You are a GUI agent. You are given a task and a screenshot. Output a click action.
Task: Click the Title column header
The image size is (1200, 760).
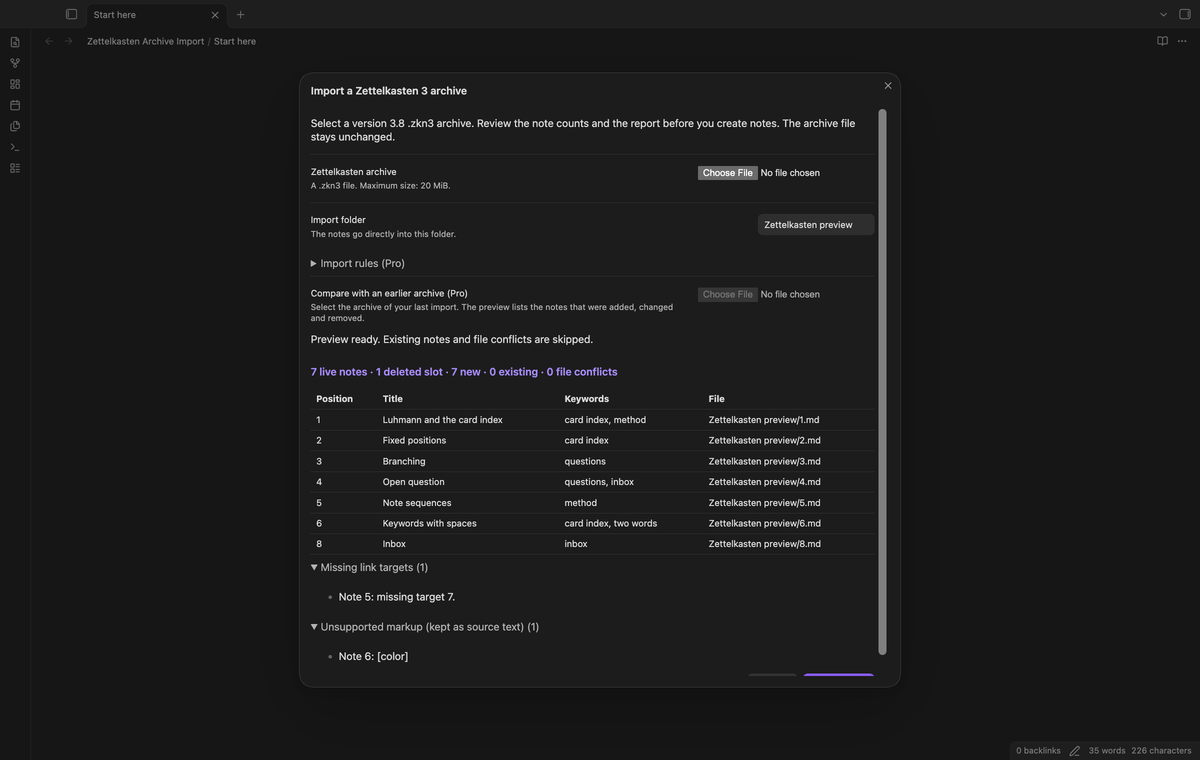(393, 398)
